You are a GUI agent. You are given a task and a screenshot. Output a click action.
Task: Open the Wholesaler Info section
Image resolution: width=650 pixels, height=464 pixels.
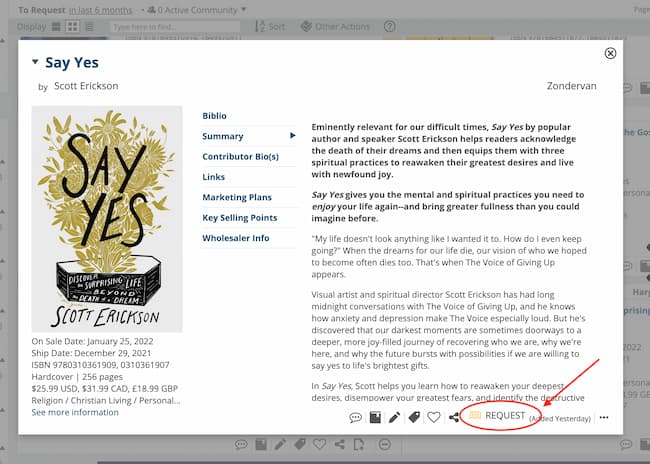[235, 238]
